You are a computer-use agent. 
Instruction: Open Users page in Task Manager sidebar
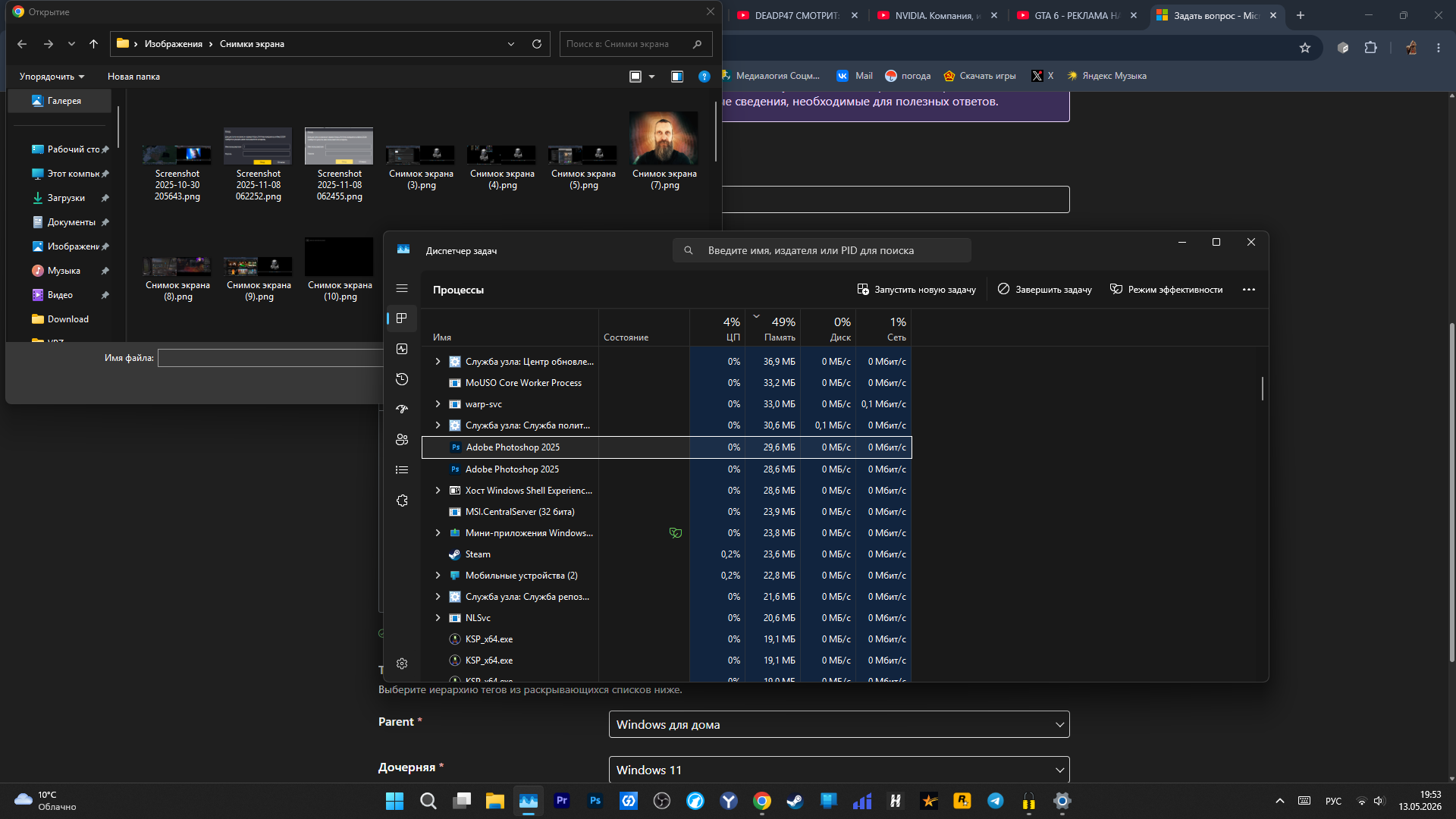402,440
